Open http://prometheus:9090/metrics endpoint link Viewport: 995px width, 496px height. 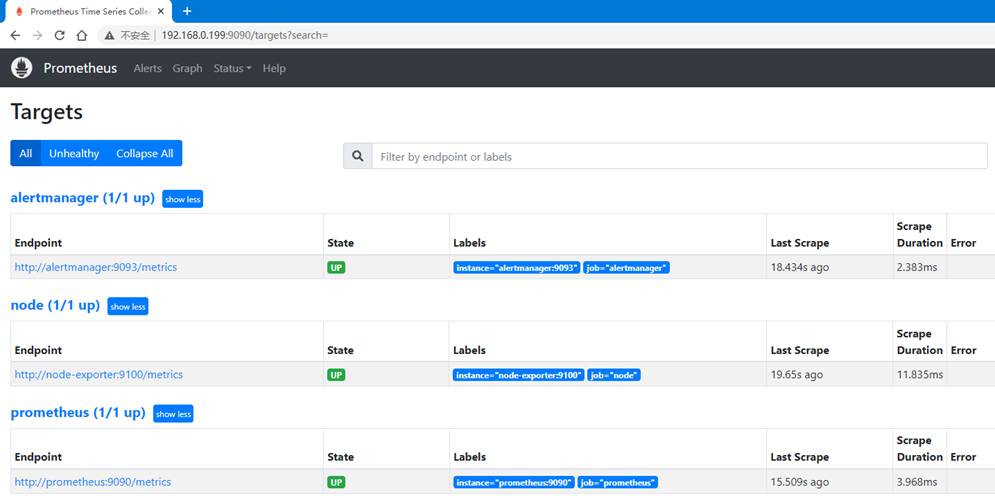tap(93, 482)
